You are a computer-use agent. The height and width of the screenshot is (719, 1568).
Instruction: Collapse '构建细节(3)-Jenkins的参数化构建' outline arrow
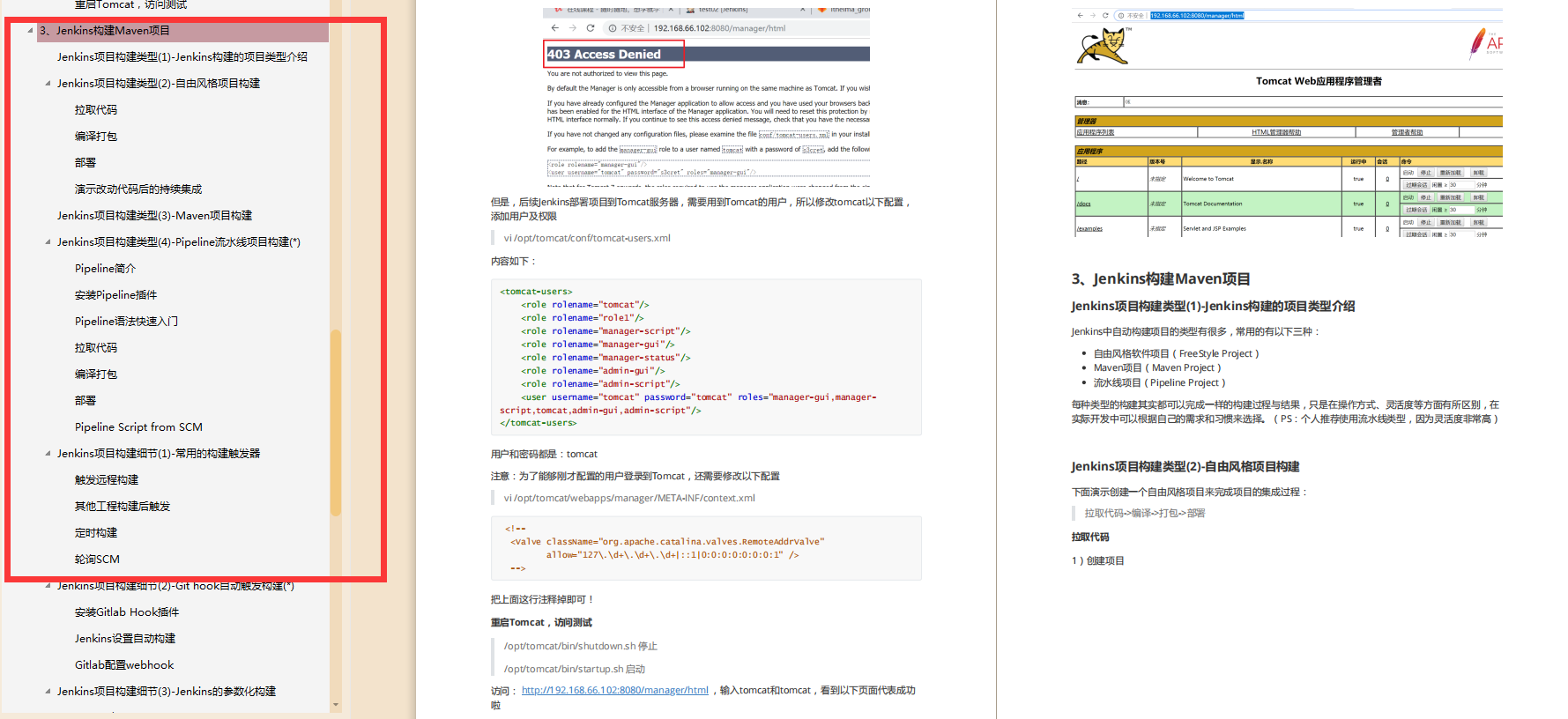pos(48,692)
